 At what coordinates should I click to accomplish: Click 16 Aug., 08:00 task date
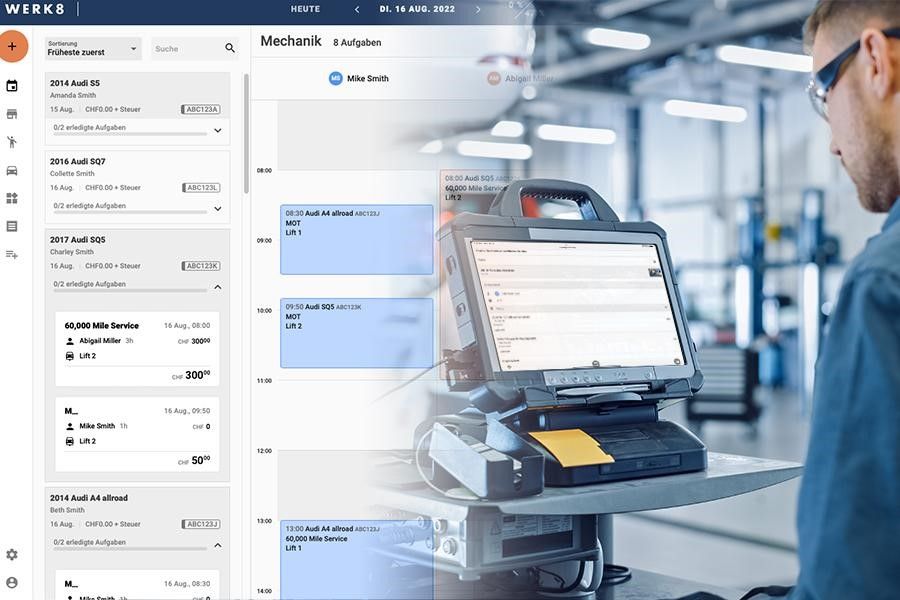pyautogui.click(x=187, y=326)
